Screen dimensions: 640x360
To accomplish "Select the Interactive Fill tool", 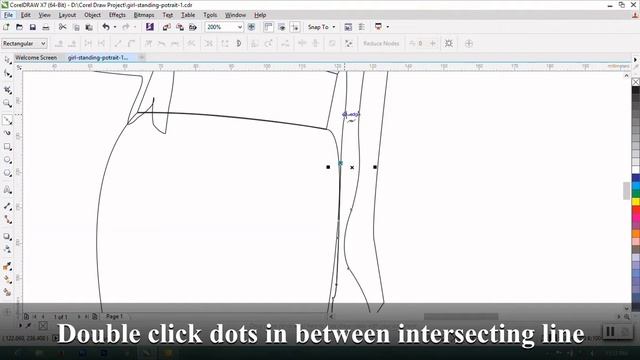I will click(7, 280).
